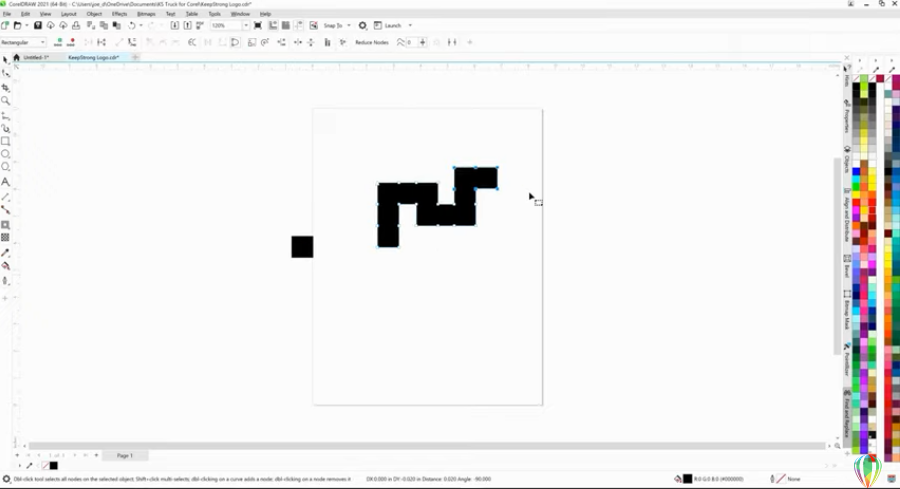The height and width of the screenshot is (489, 900).
Task: Click the Export icon
Action: (x=187, y=25)
